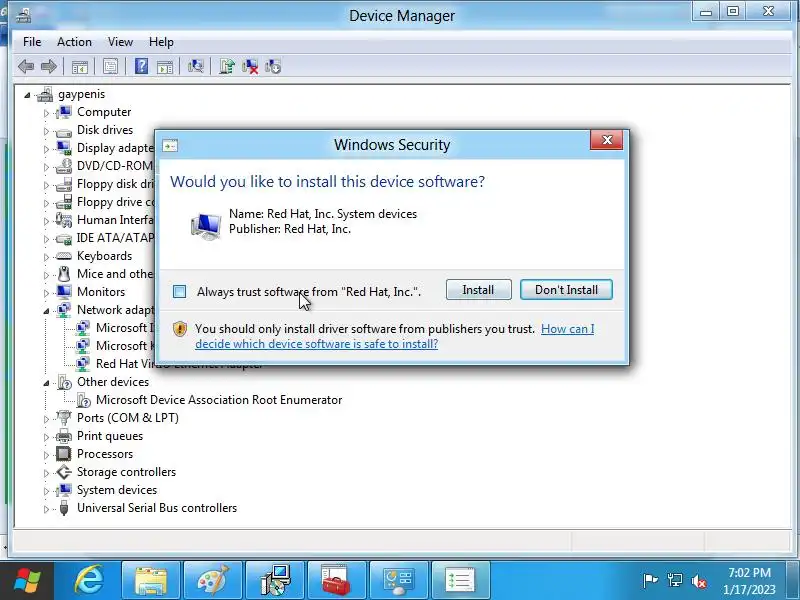
Task: Collapse the gaypenis root node
Action: point(27,95)
